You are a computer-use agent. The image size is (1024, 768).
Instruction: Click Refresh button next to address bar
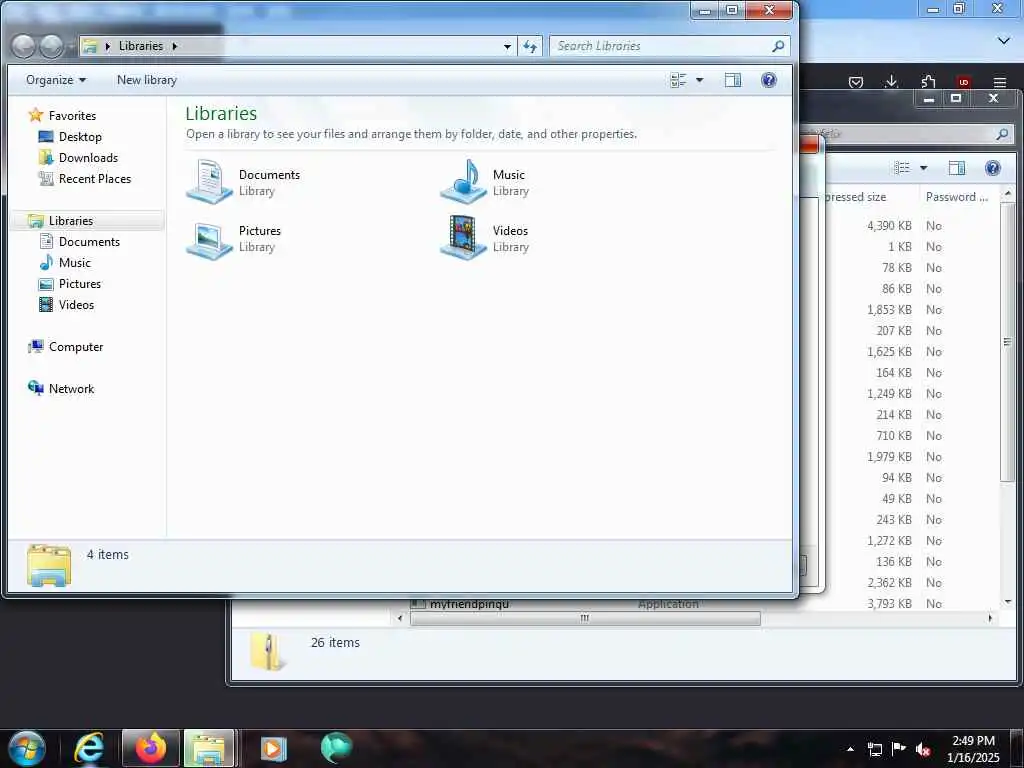click(530, 46)
